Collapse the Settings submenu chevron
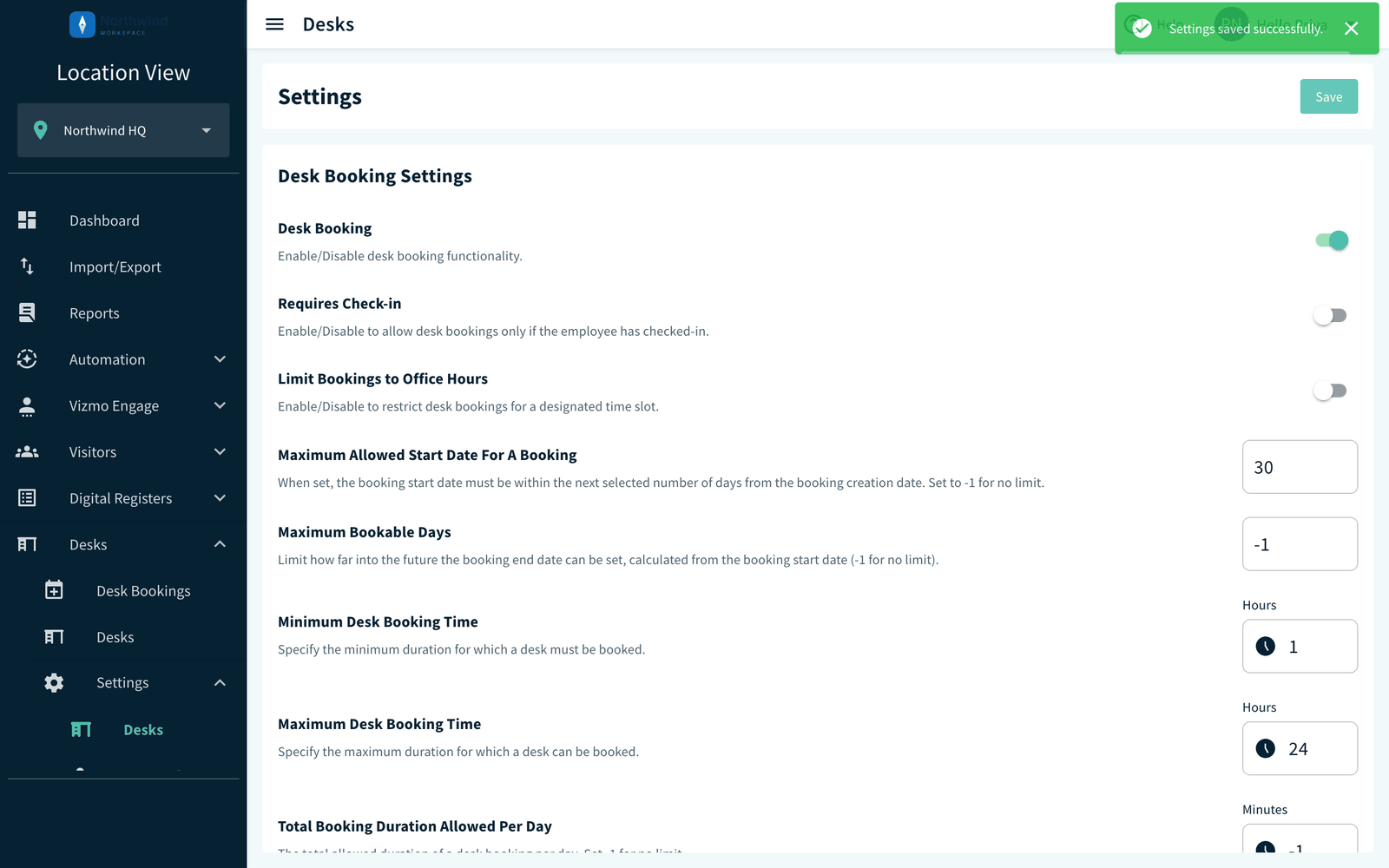The image size is (1389, 868). (x=220, y=683)
